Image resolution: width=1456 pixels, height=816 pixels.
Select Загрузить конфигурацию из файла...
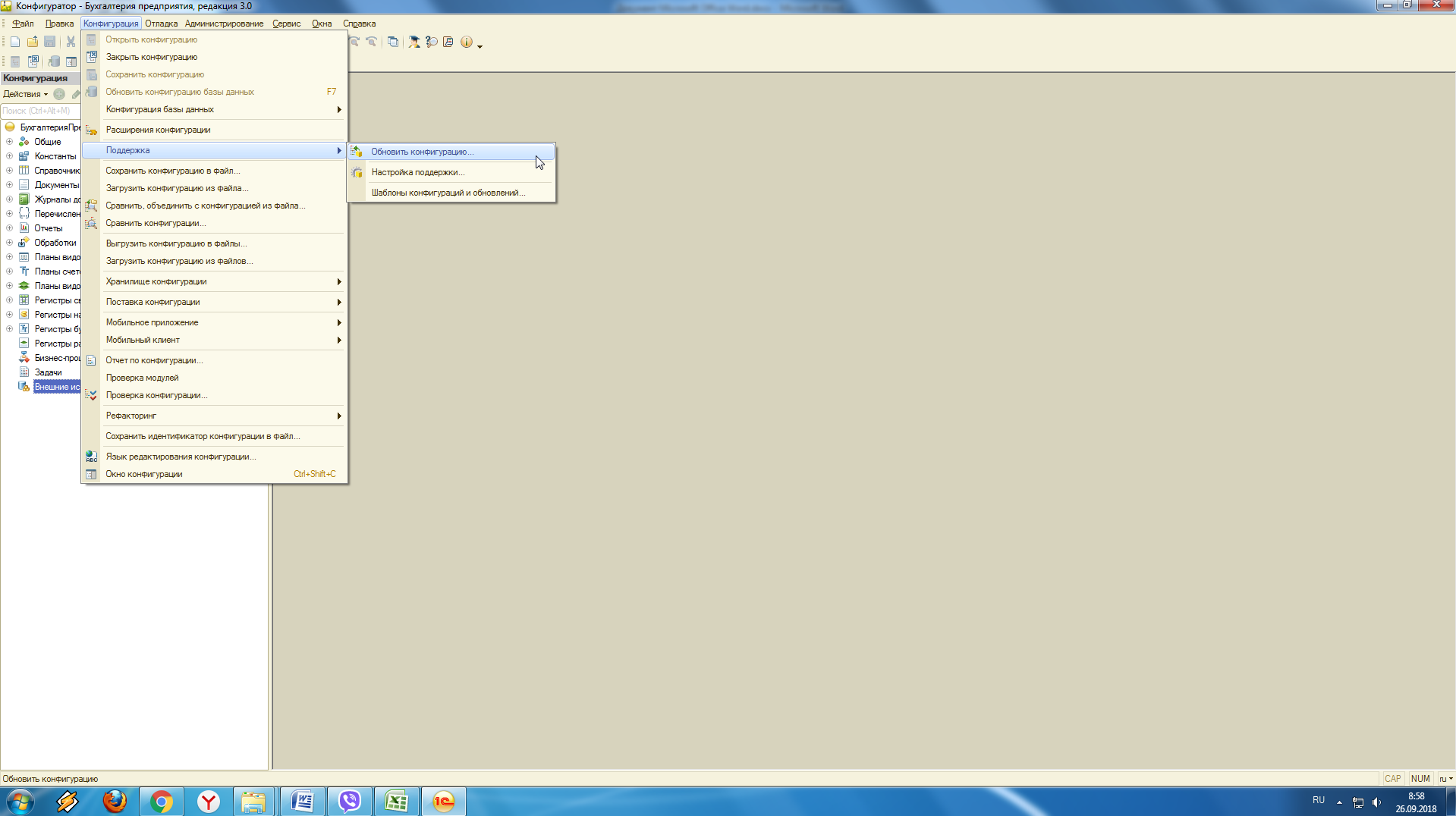(x=215, y=188)
